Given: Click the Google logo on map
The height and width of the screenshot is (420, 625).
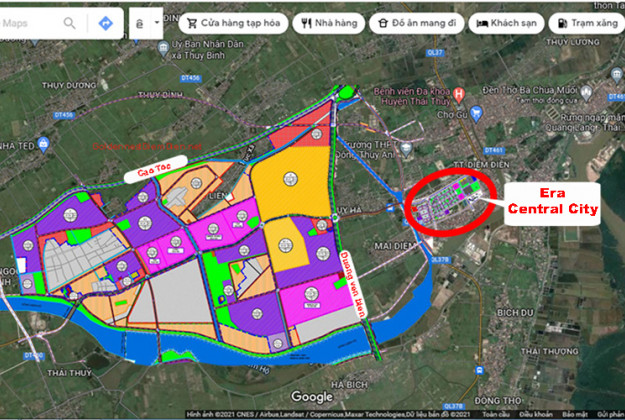Looking at the screenshot, I should [x=312, y=397].
